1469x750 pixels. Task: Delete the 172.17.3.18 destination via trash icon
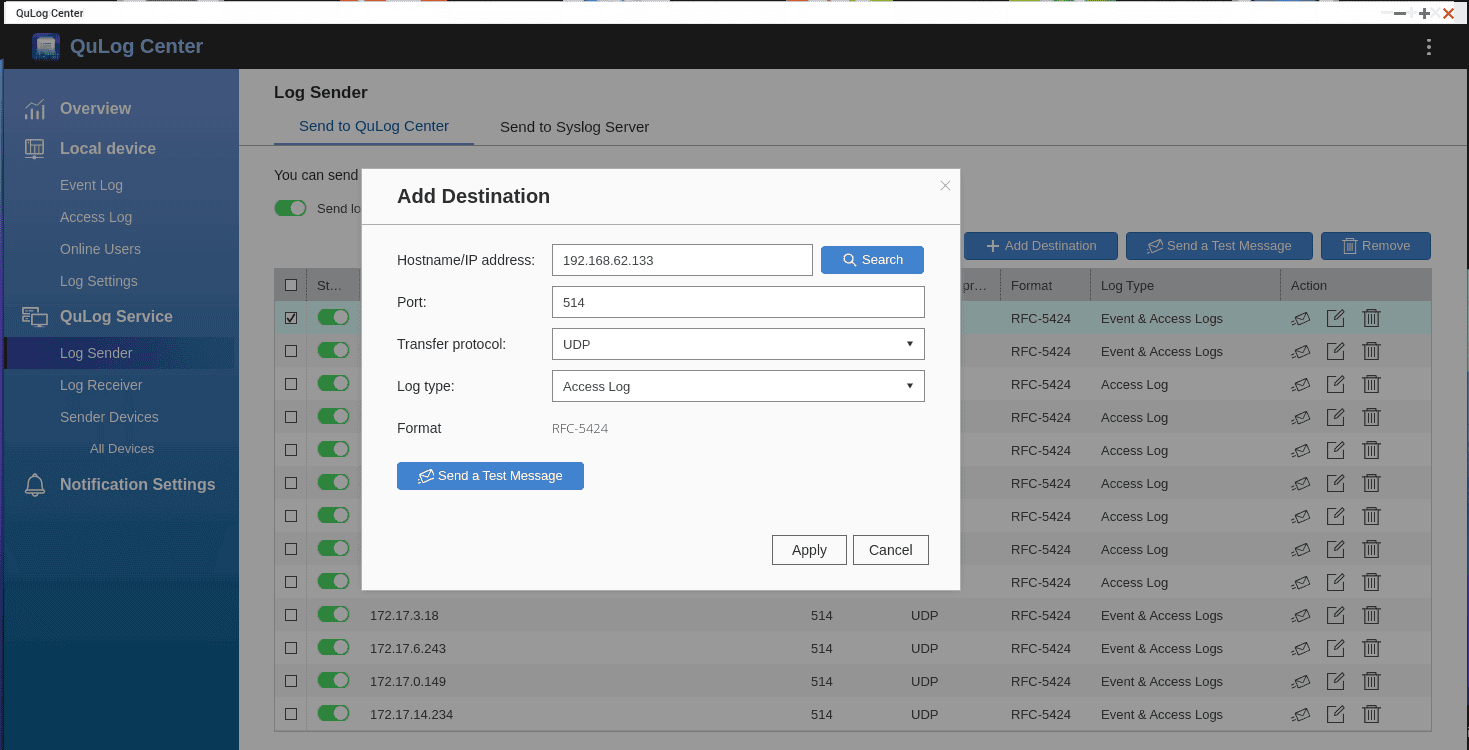click(1371, 615)
